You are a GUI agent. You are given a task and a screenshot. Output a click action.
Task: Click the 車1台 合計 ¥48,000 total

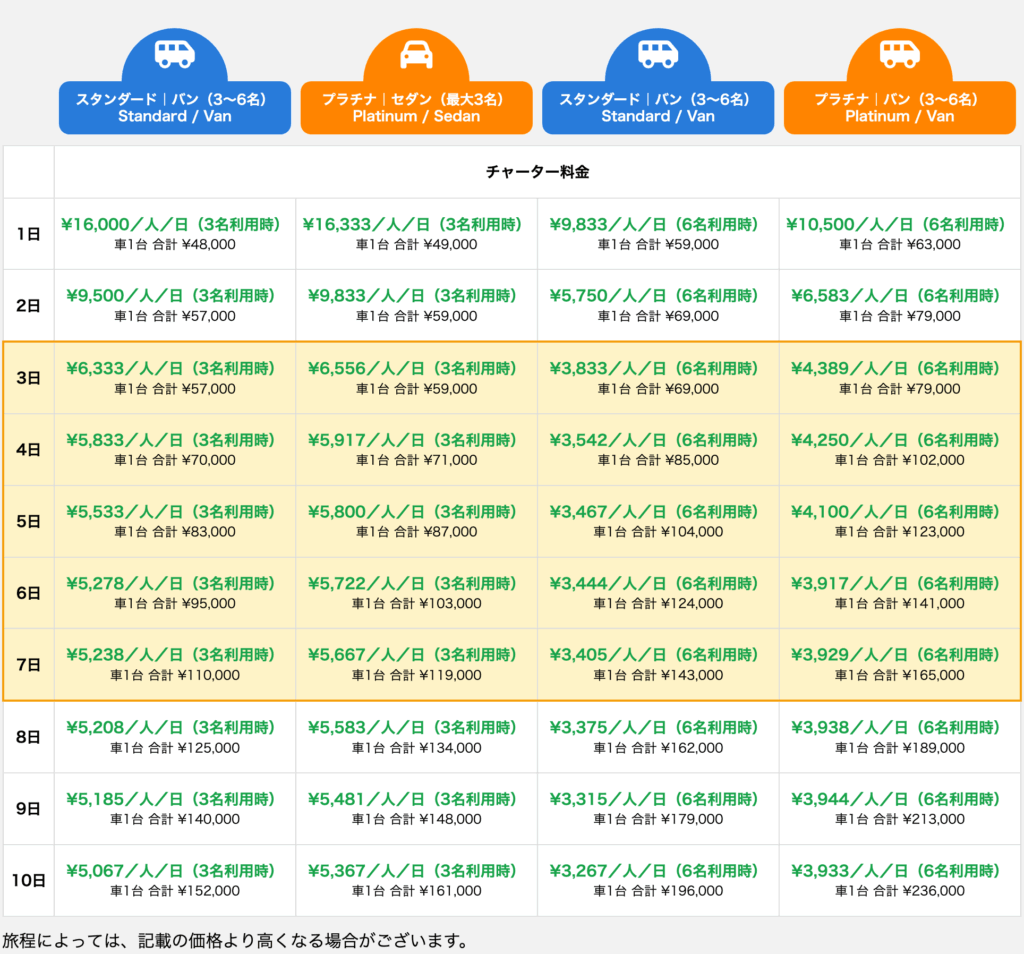[174, 244]
